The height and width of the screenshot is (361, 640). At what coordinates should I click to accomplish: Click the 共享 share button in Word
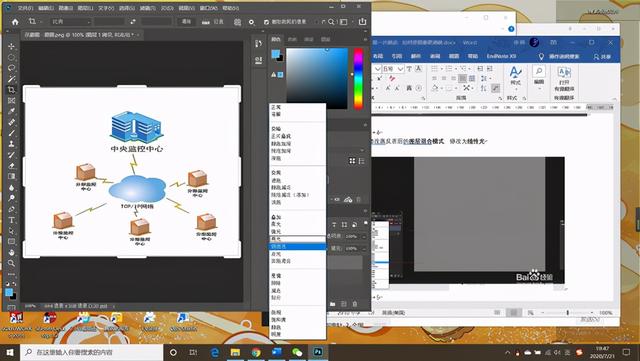[x=602, y=56]
